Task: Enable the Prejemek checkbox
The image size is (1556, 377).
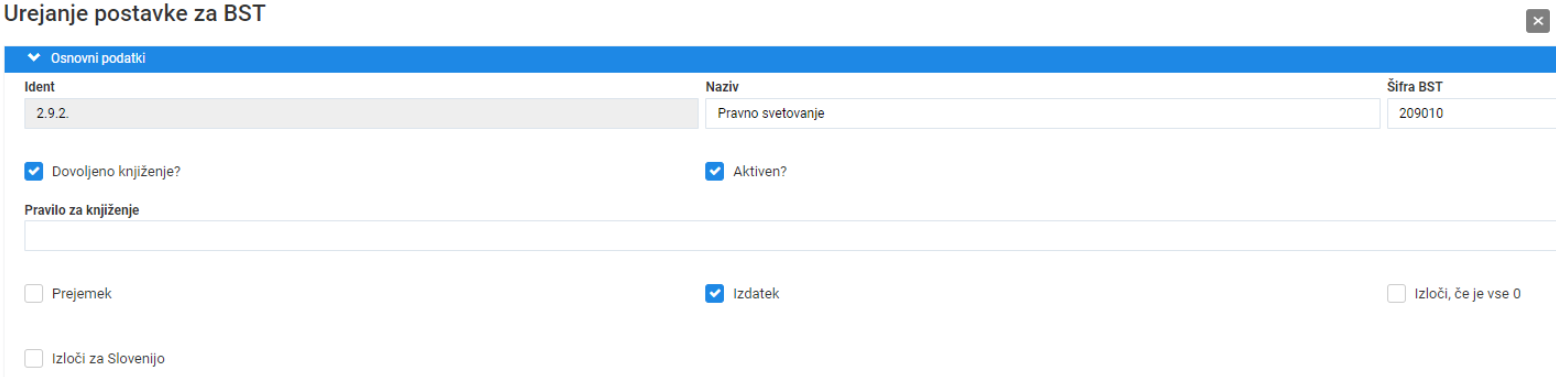Action: click(34, 293)
